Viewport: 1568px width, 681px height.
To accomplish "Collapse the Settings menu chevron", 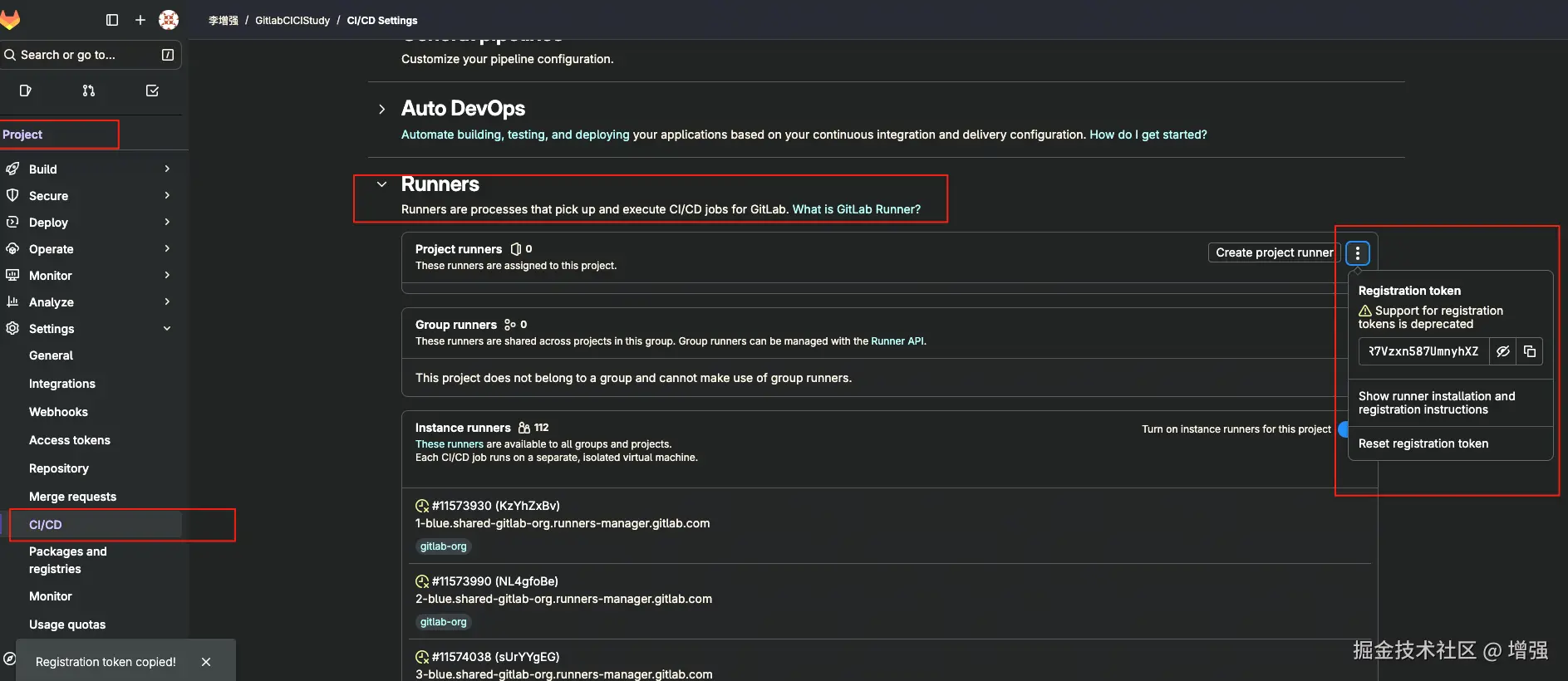I will tap(167, 328).
